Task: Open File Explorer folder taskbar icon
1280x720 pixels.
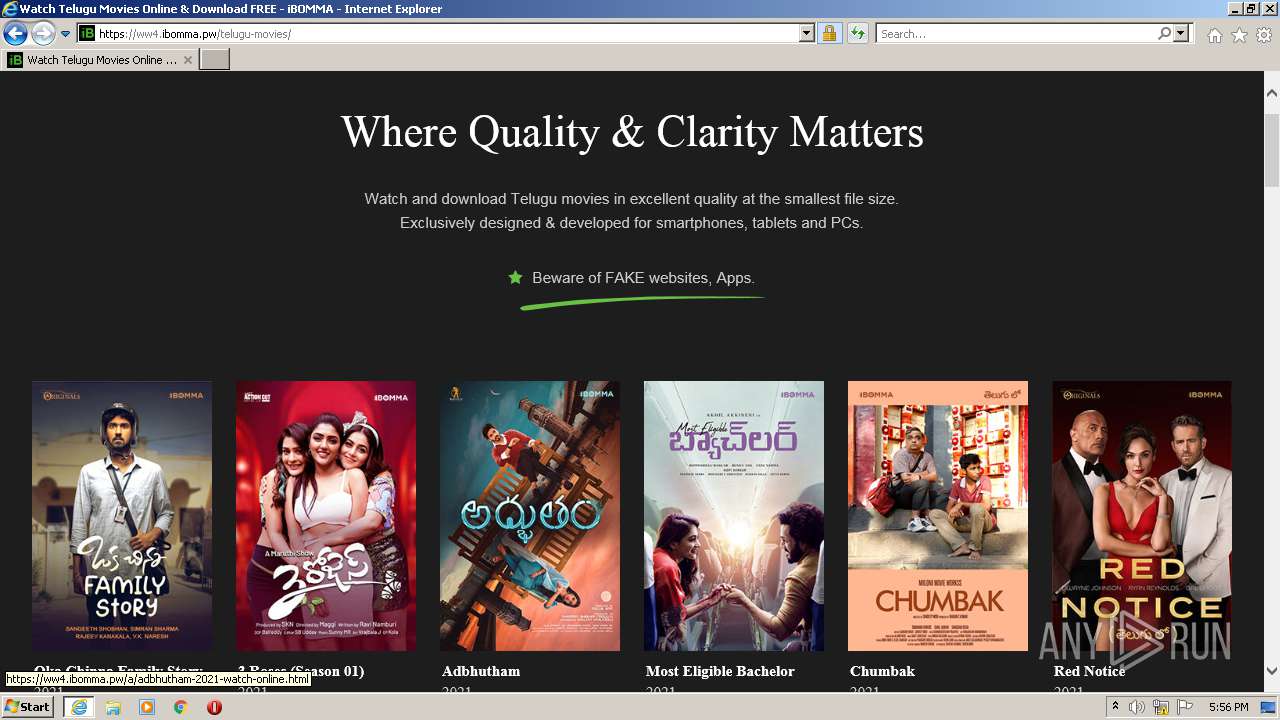Action: (113, 707)
